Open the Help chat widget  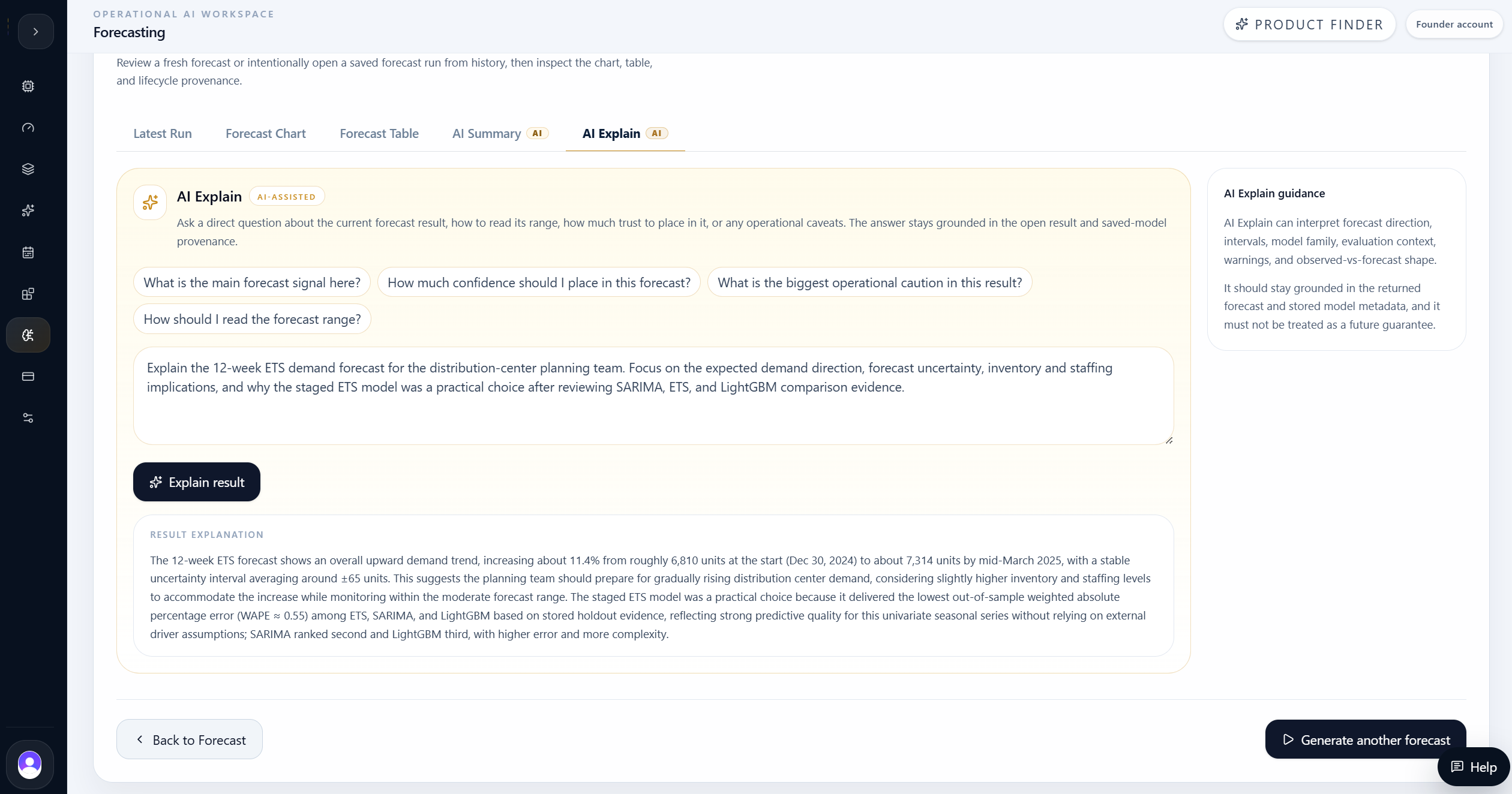click(x=1474, y=767)
